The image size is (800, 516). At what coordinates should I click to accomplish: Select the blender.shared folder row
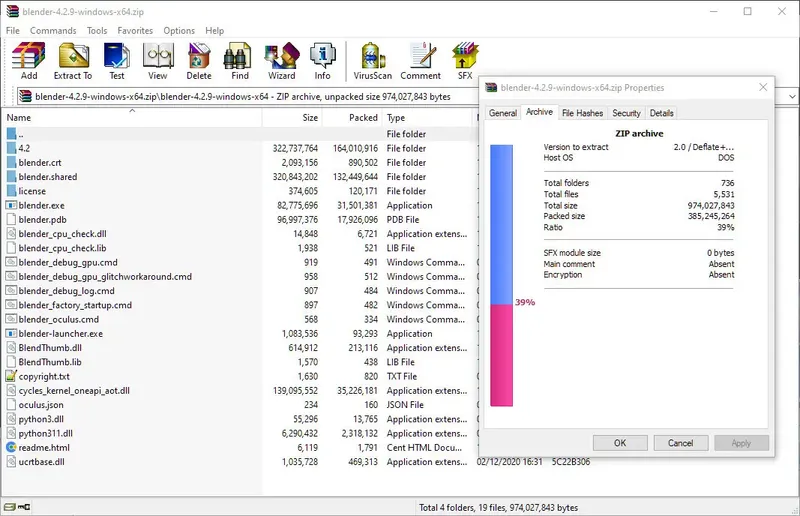[239, 177]
